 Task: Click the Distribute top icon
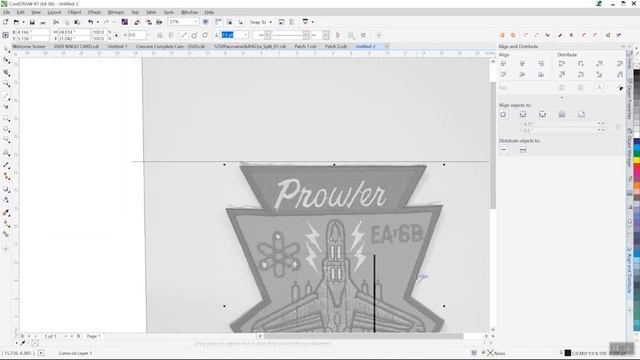(x=562, y=75)
